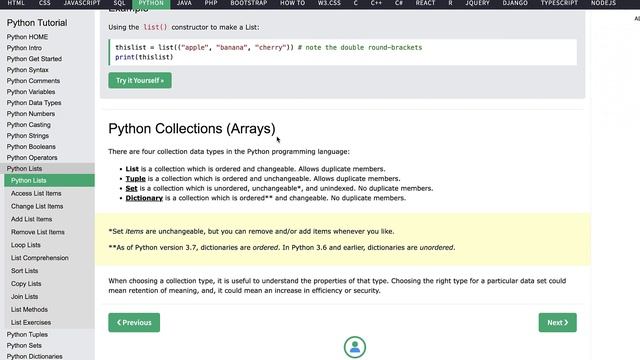
Task: Select the Python tab in navbar
Action: pyautogui.click(x=151, y=3)
